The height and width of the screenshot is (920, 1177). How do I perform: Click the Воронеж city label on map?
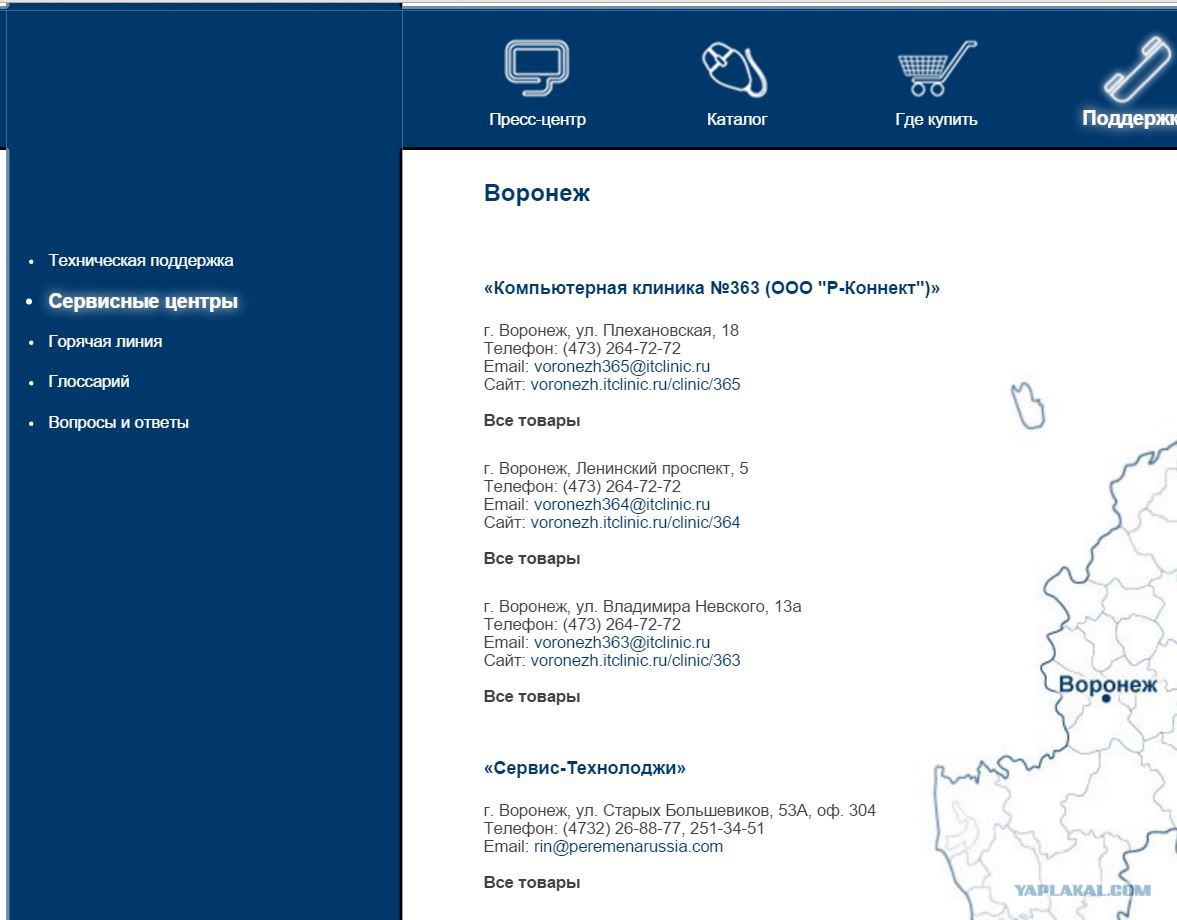tap(1108, 684)
